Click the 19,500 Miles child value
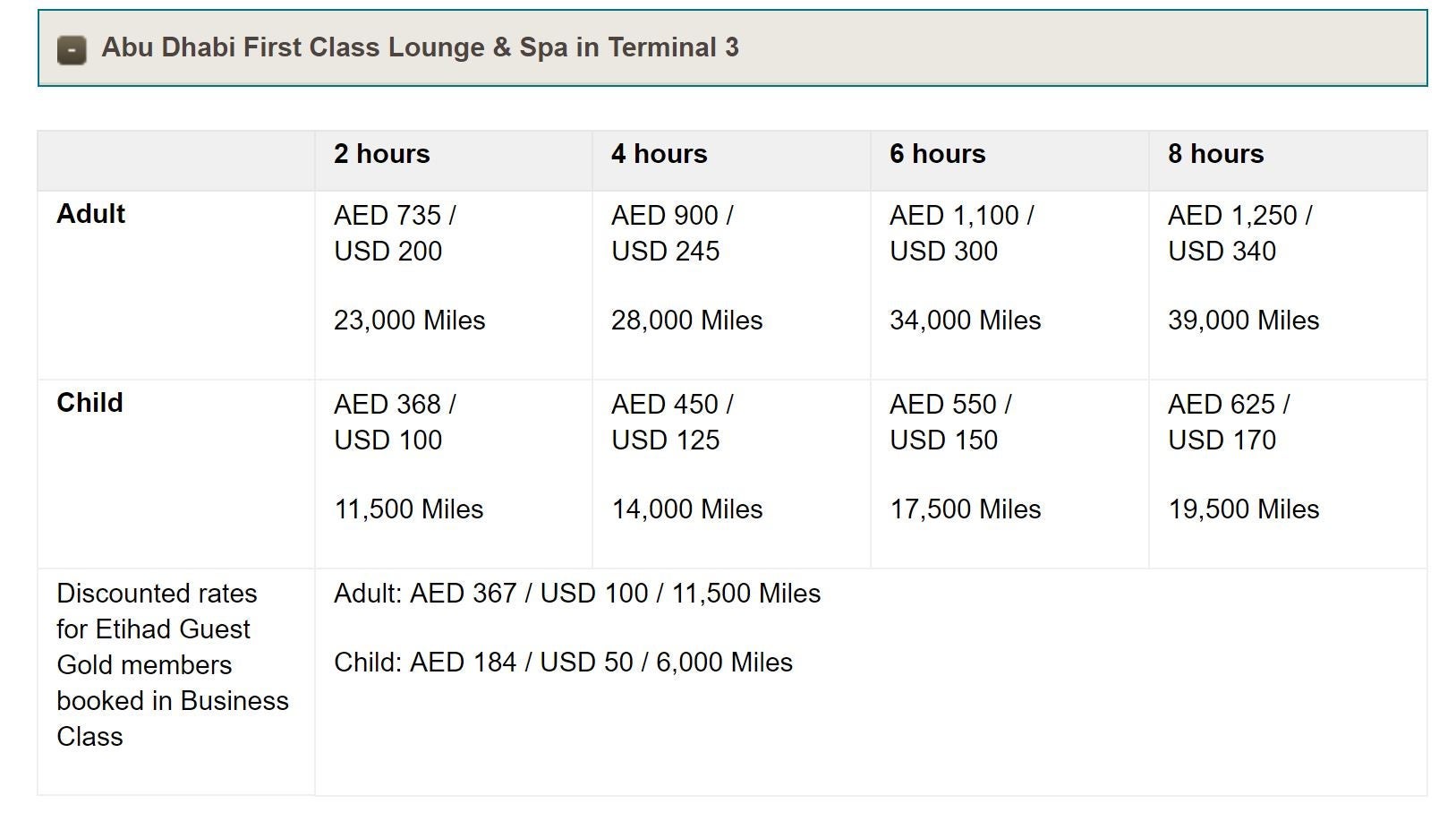The height and width of the screenshot is (821, 1456). click(x=1243, y=509)
